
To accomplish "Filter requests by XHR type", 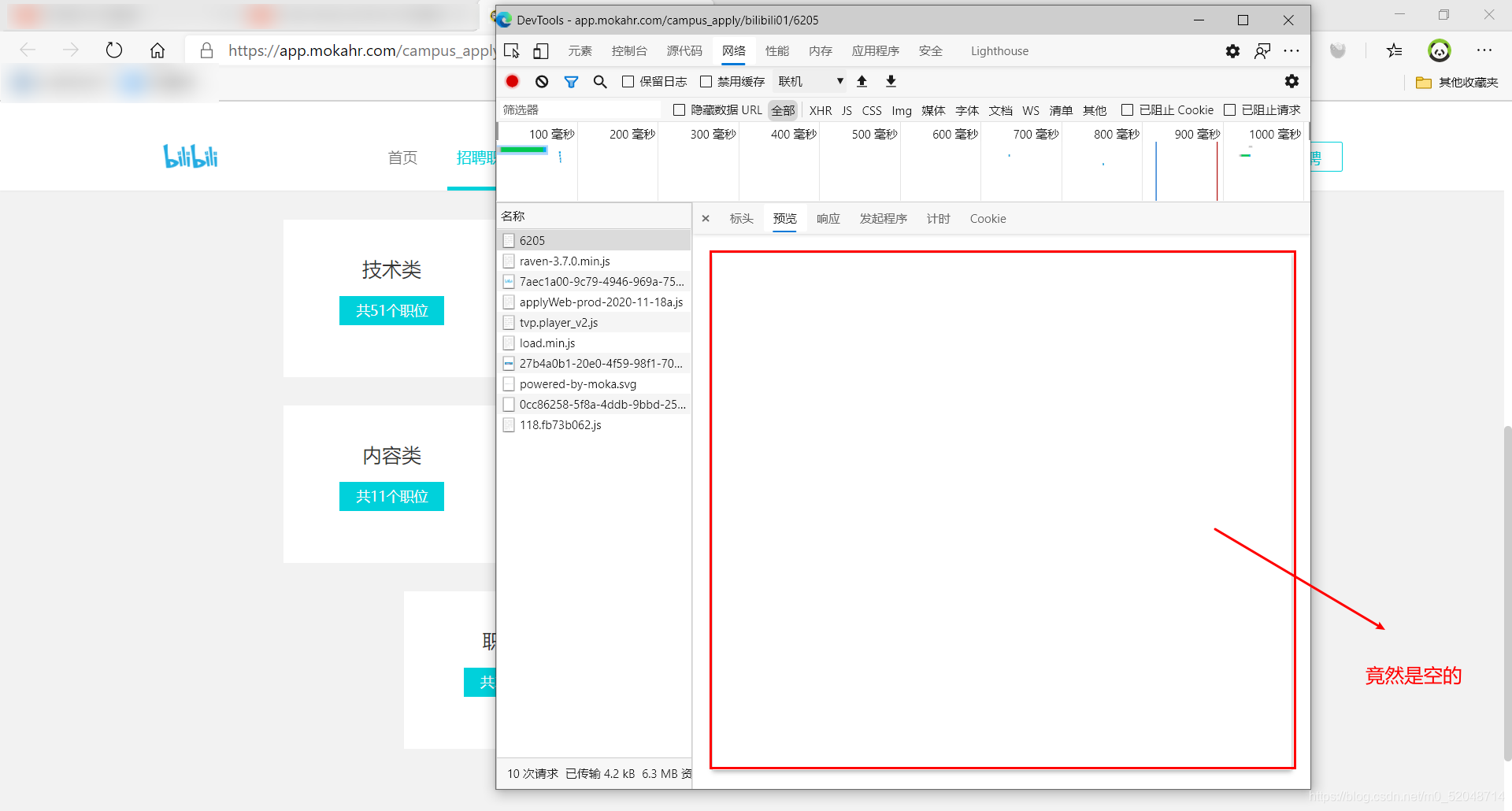I will pos(821,110).
